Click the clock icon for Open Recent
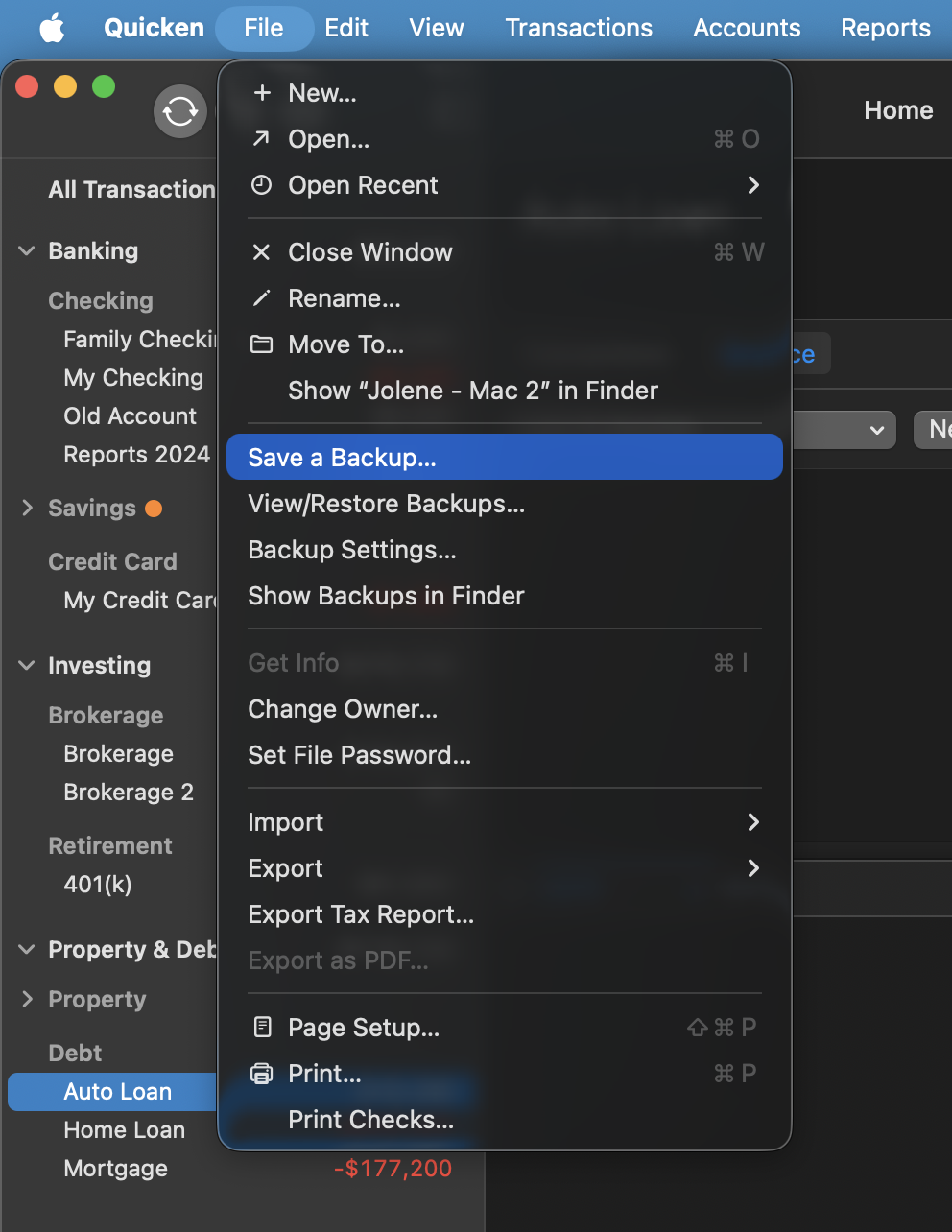This screenshot has height=1232, width=952. (x=261, y=185)
